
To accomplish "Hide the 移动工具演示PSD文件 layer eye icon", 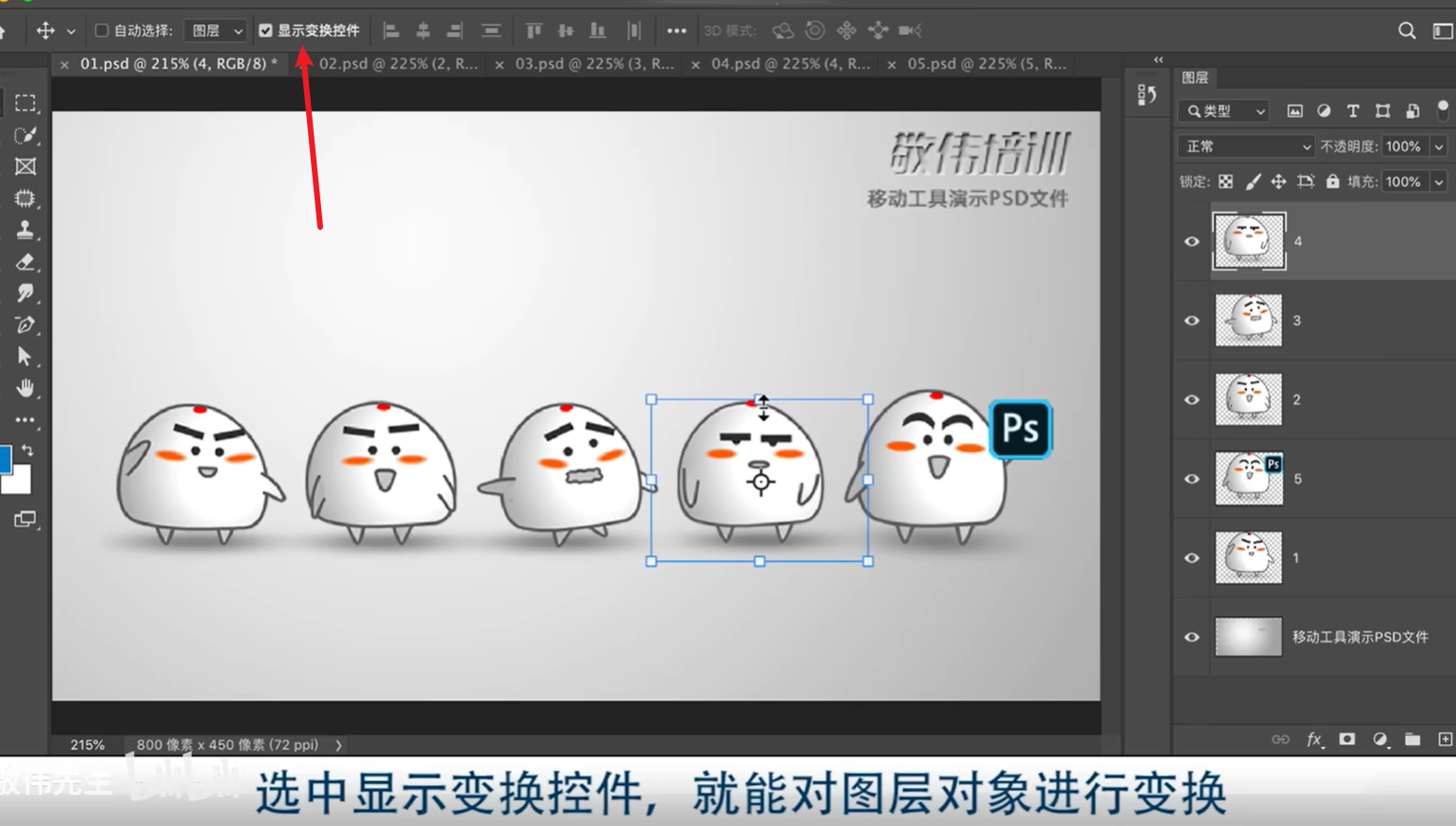I will 1192,637.
